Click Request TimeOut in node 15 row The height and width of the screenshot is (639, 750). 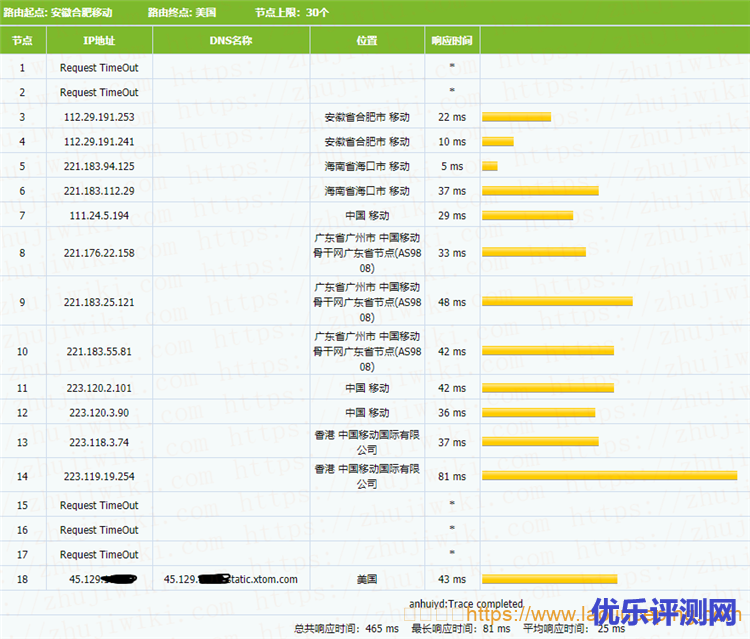[x=99, y=505]
